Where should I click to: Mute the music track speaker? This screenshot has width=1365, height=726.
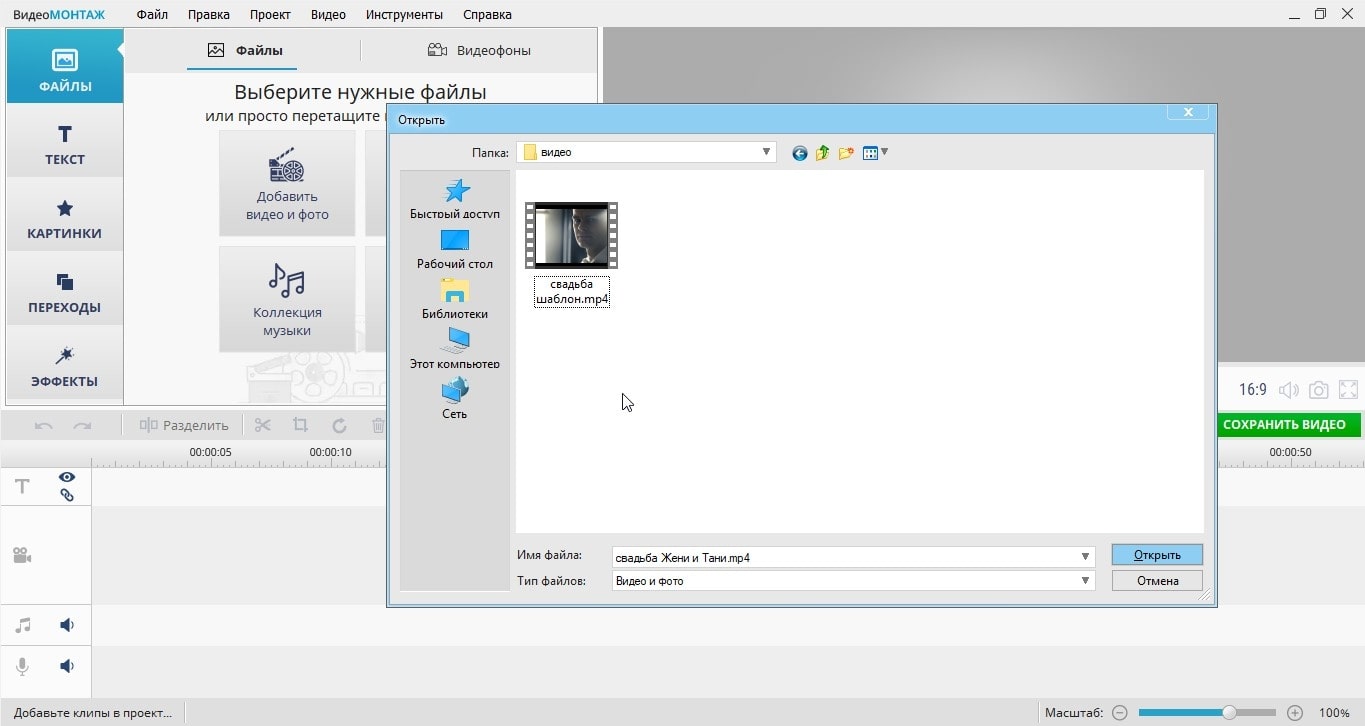click(67, 625)
